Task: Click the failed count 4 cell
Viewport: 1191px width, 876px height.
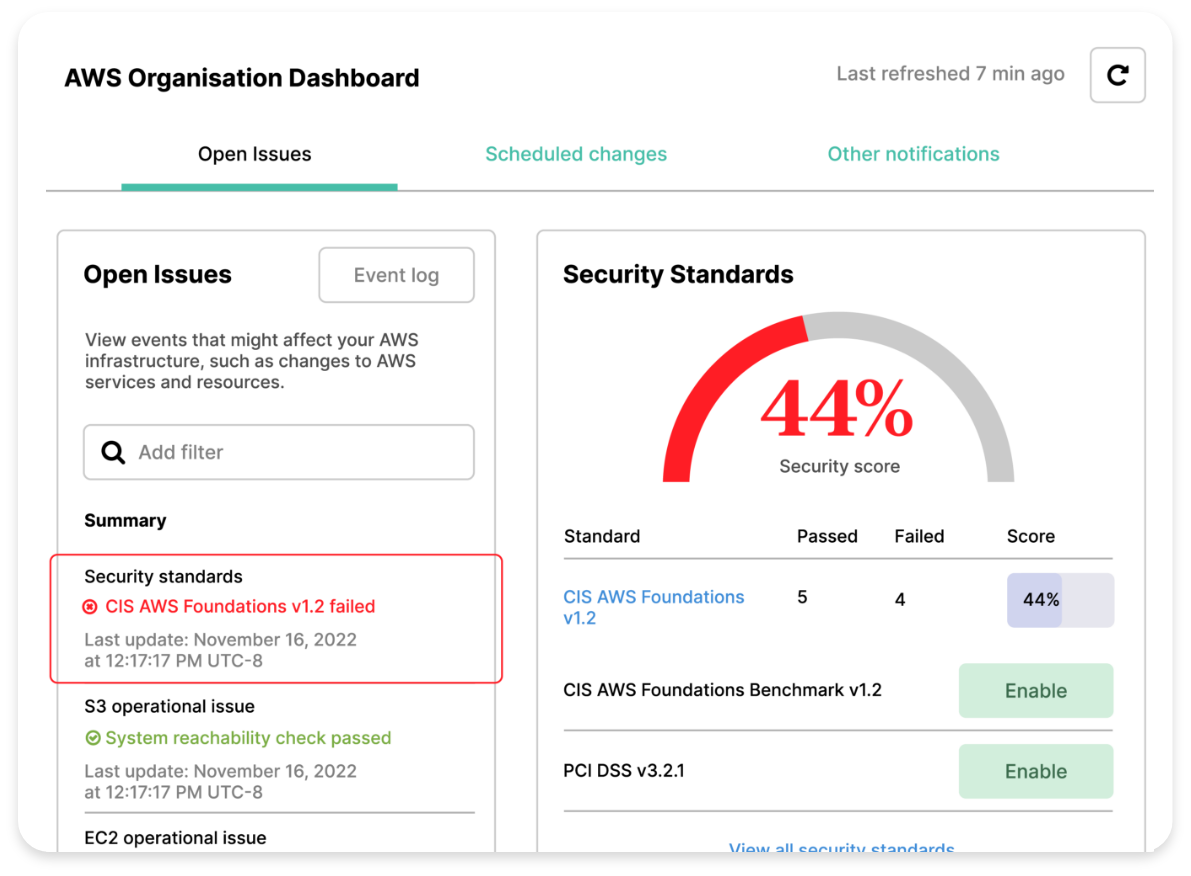Action: pyautogui.click(x=900, y=600)
